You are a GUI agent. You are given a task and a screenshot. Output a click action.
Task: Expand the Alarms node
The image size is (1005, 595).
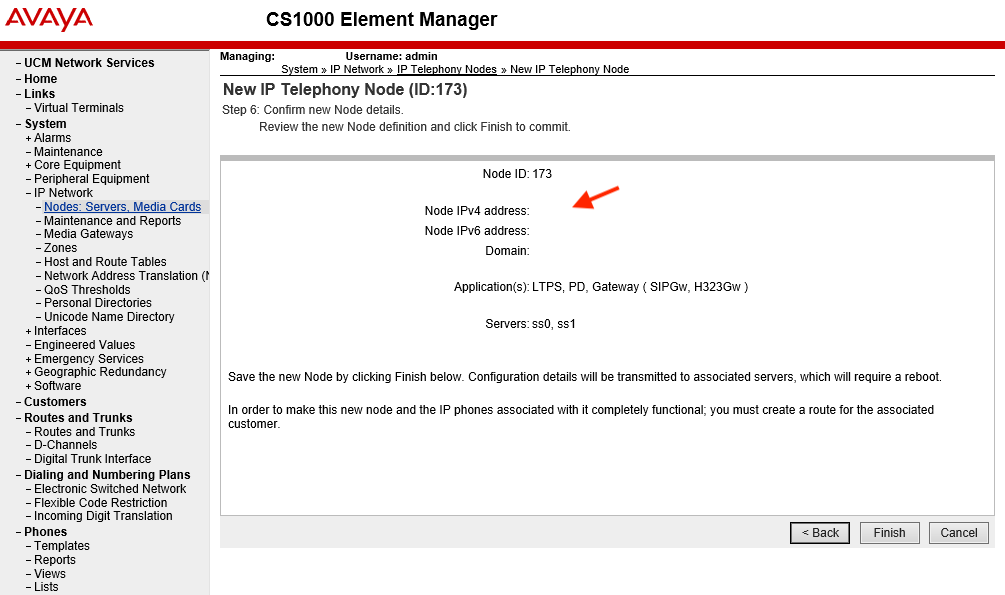(28, 138)
